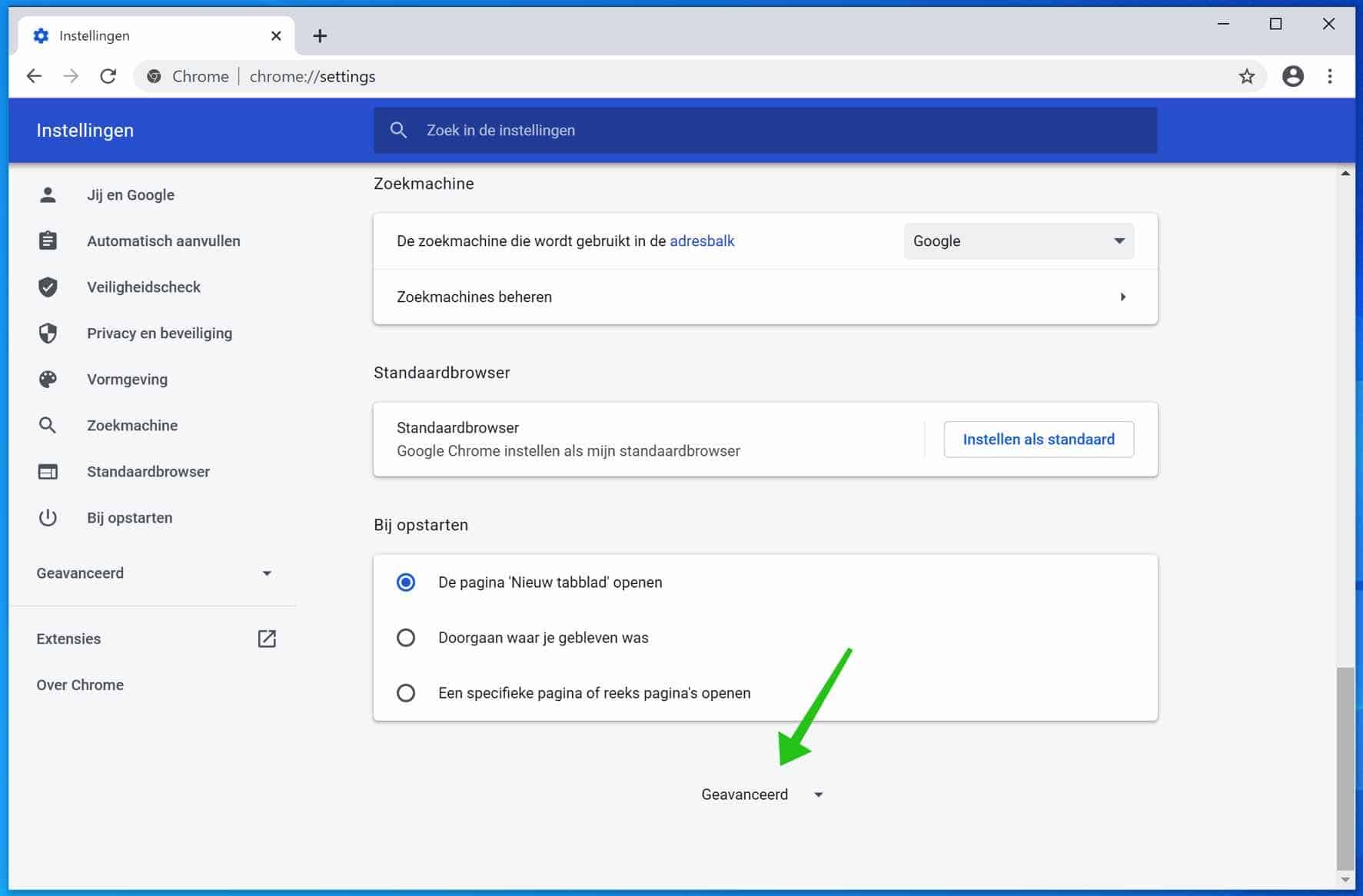
Task: Open Over Chrome page
Action: (80, 685)
